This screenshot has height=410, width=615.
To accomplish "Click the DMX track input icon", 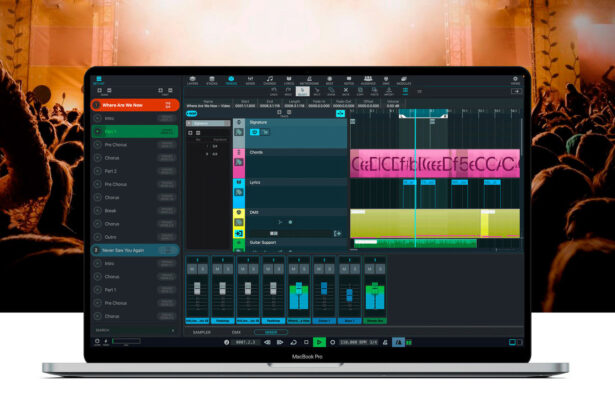I will point(238,233).
